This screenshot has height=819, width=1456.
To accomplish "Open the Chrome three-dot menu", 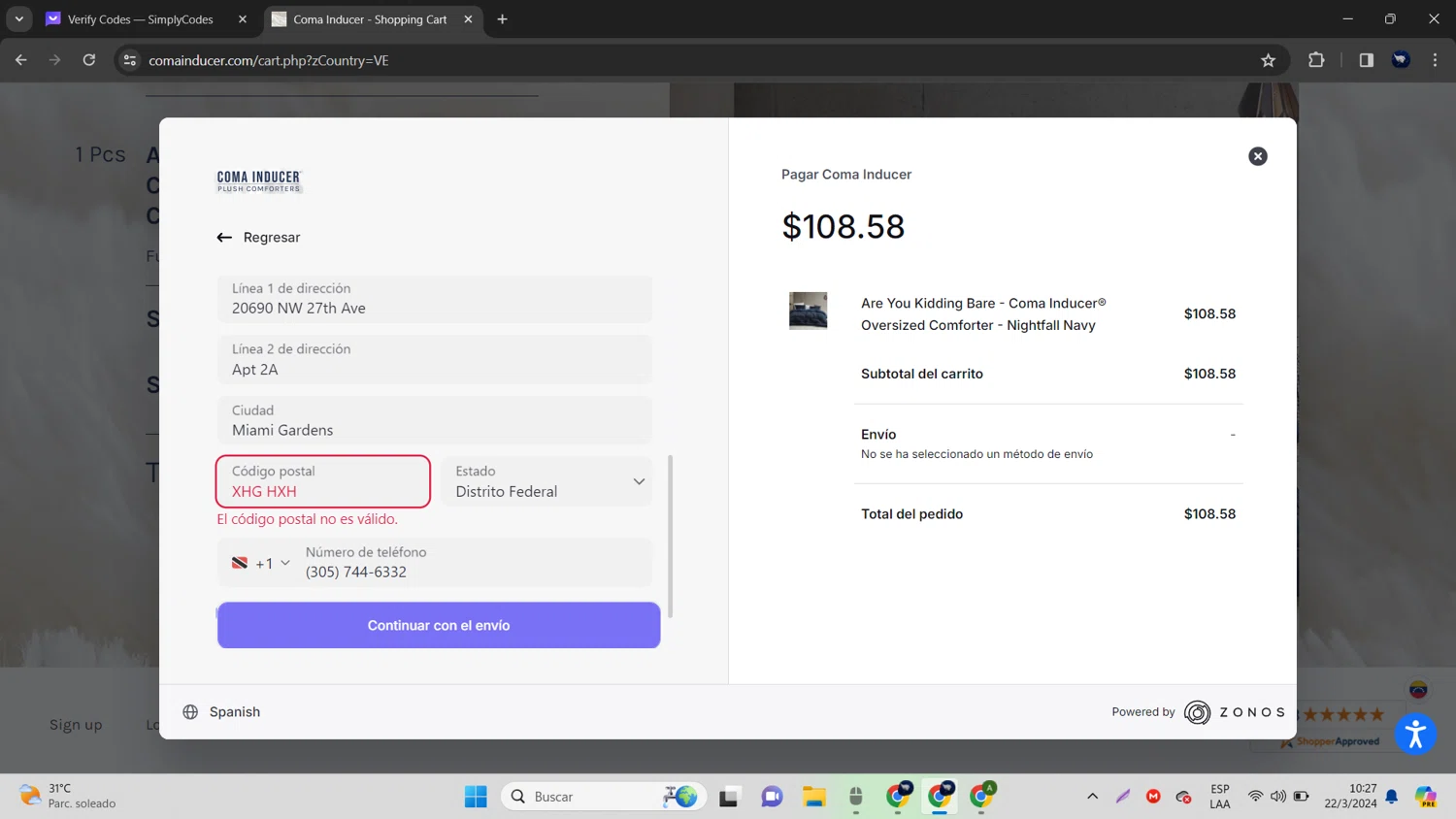I will (x=1435, y=60).
